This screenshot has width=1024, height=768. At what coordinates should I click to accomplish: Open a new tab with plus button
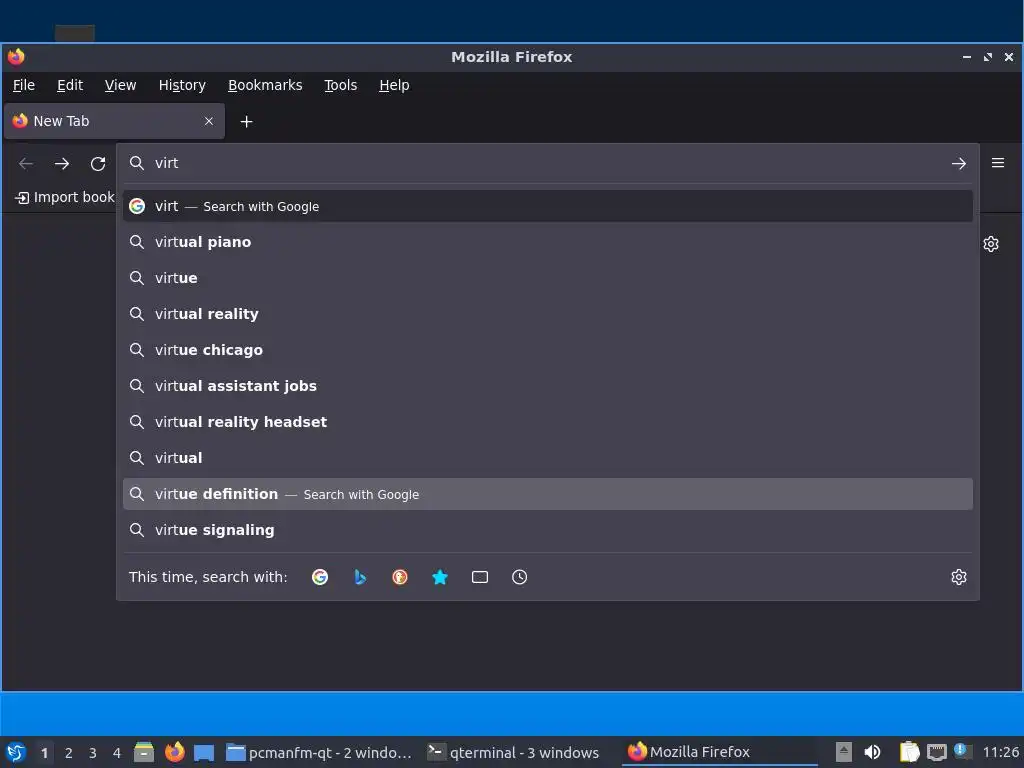[x=246, y=121]
